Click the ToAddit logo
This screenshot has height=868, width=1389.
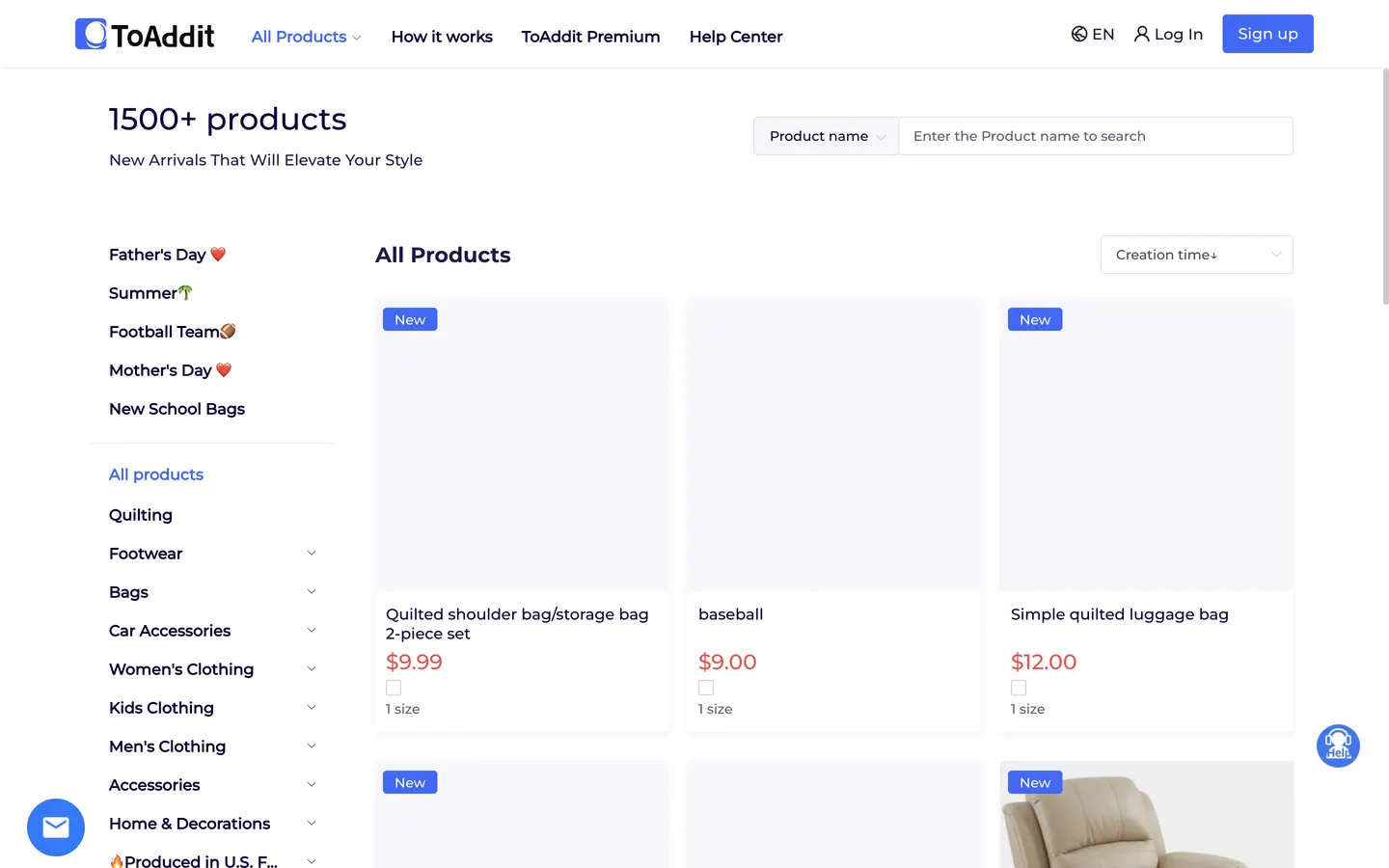145,35
